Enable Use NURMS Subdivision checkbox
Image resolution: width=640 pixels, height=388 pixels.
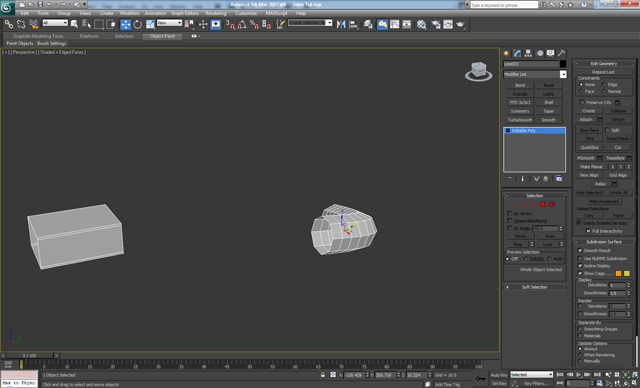tap(580, 258)
